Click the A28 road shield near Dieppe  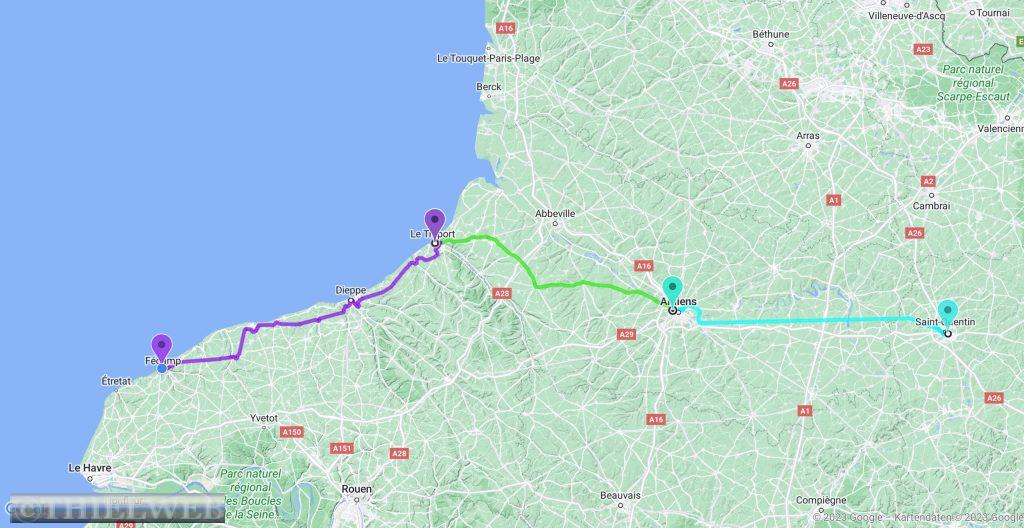pos(502,294)
